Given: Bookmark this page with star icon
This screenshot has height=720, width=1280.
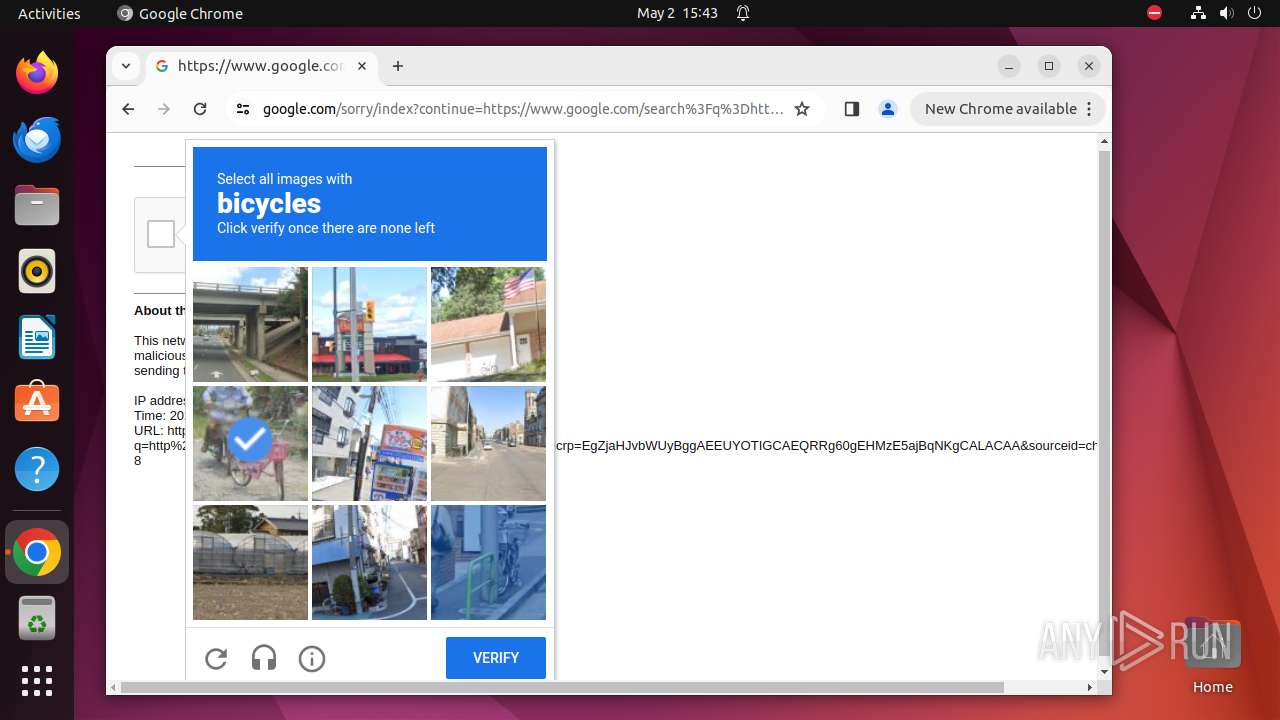Looking at the screenshot, I should pos(802,109).
